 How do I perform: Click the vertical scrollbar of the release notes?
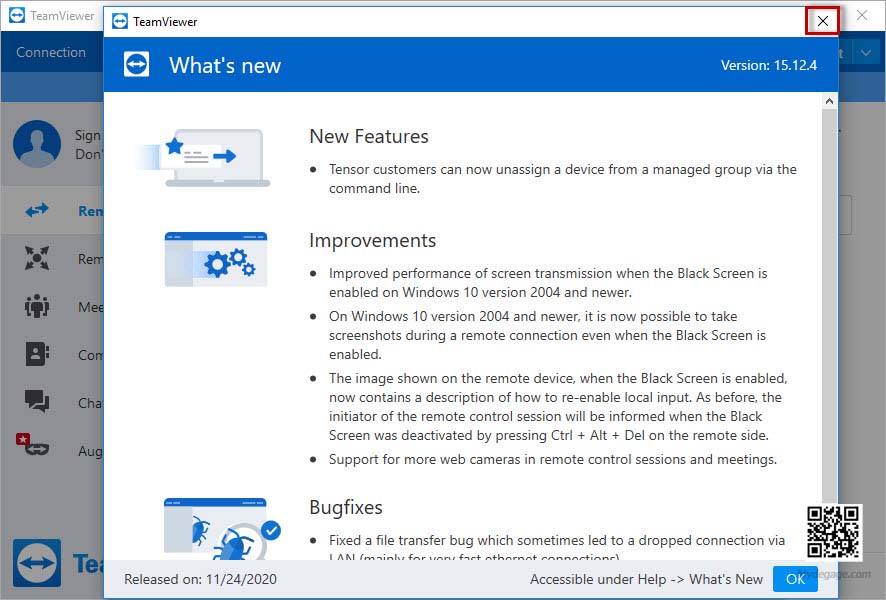[829, 305]
